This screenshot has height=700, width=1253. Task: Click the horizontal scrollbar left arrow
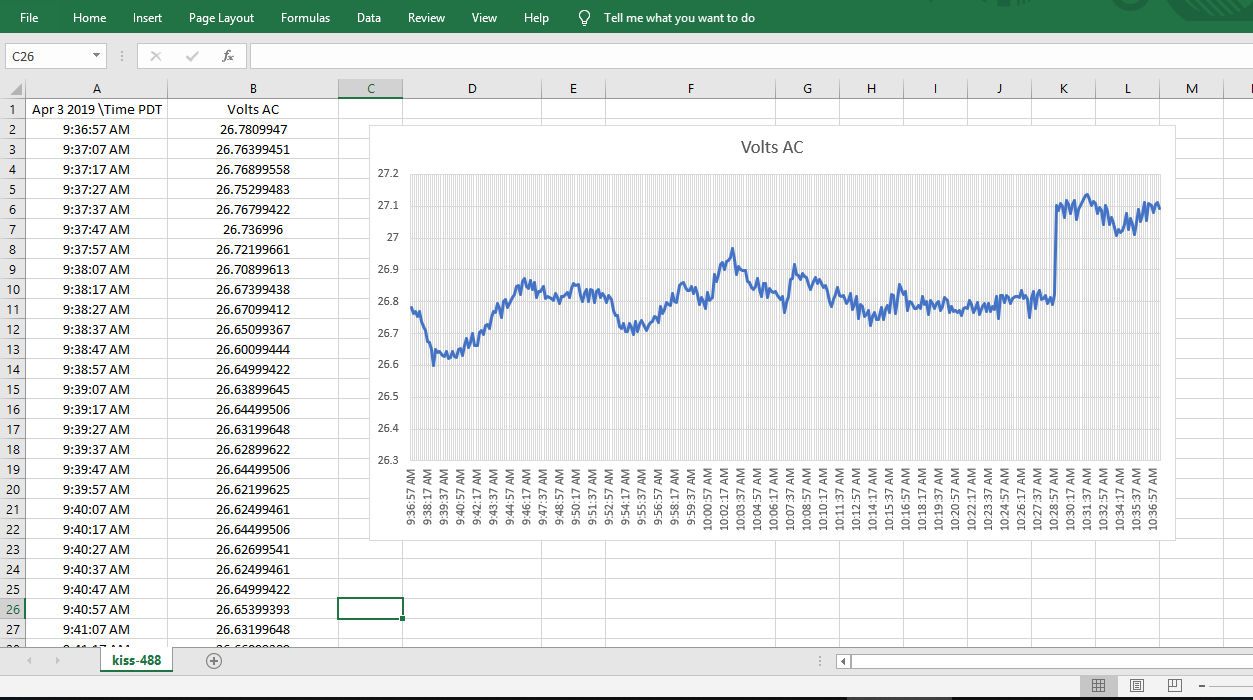click(844, 661)
